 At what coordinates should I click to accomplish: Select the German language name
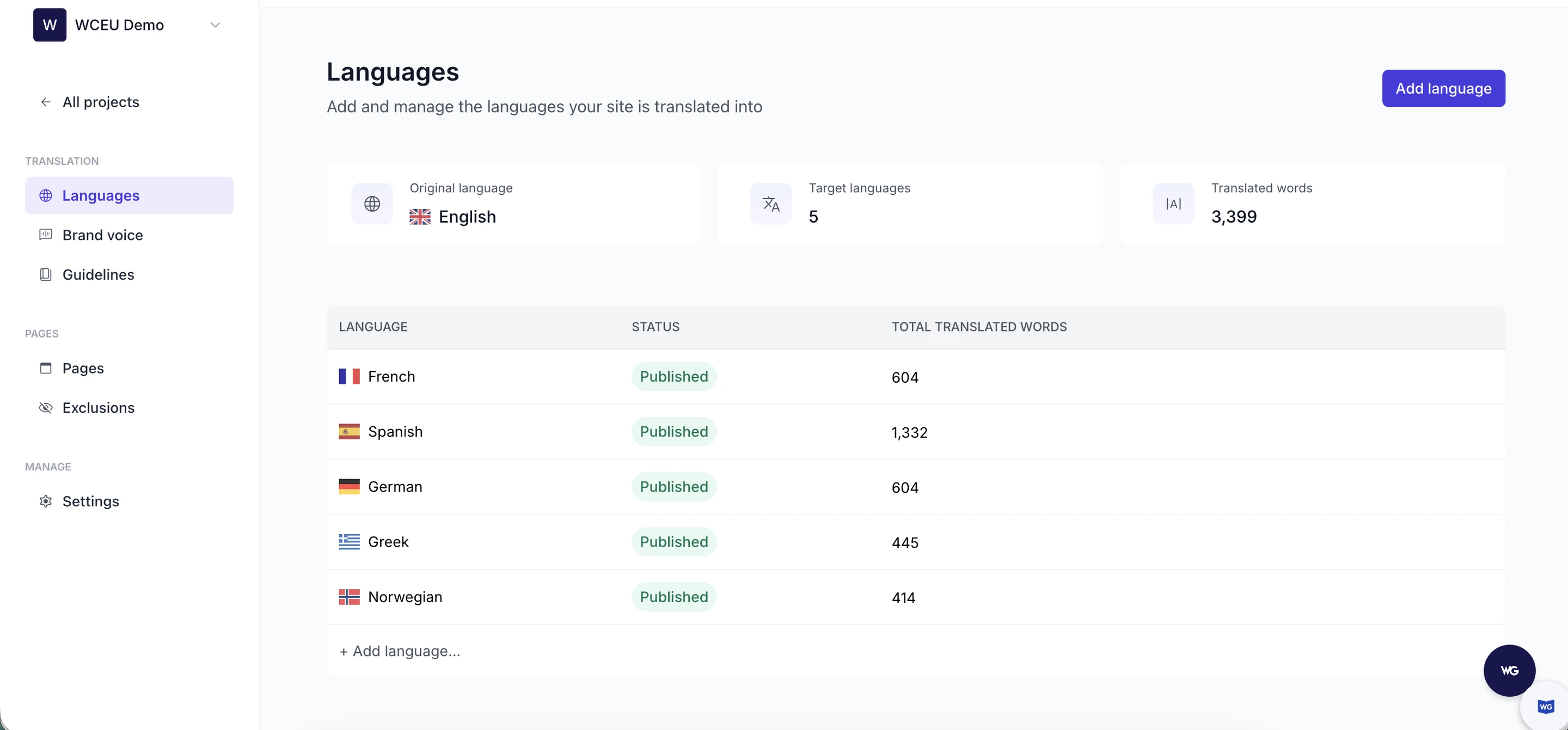[x=395, y=487]
